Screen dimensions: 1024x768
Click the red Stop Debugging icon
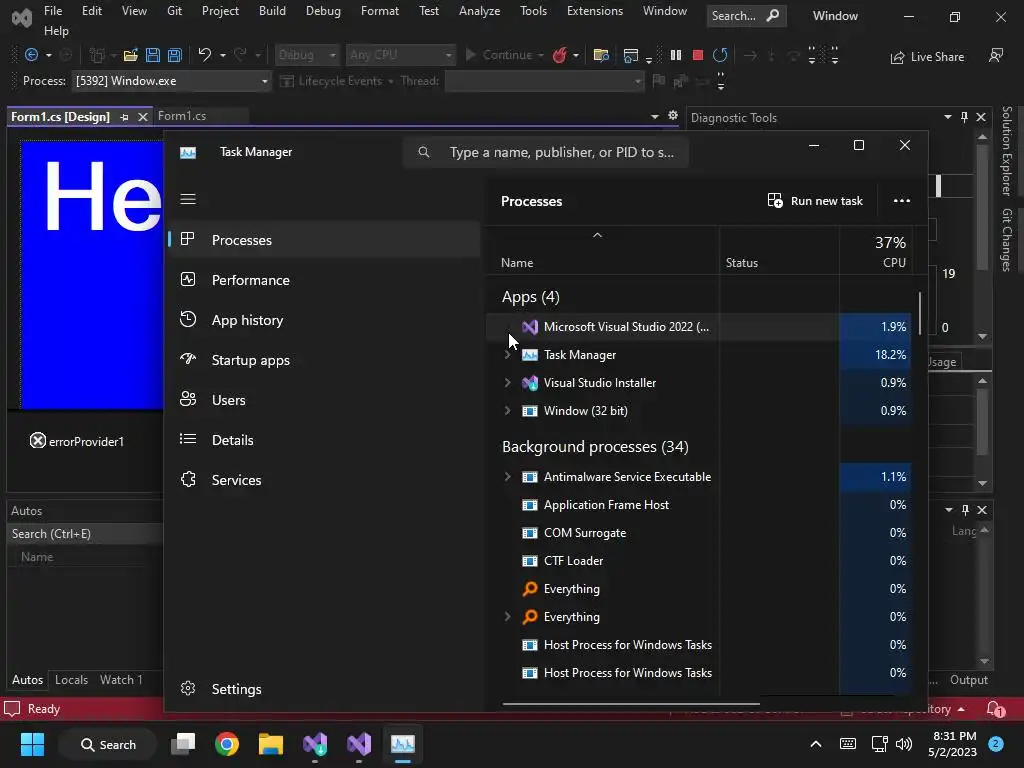click(697, 55)
